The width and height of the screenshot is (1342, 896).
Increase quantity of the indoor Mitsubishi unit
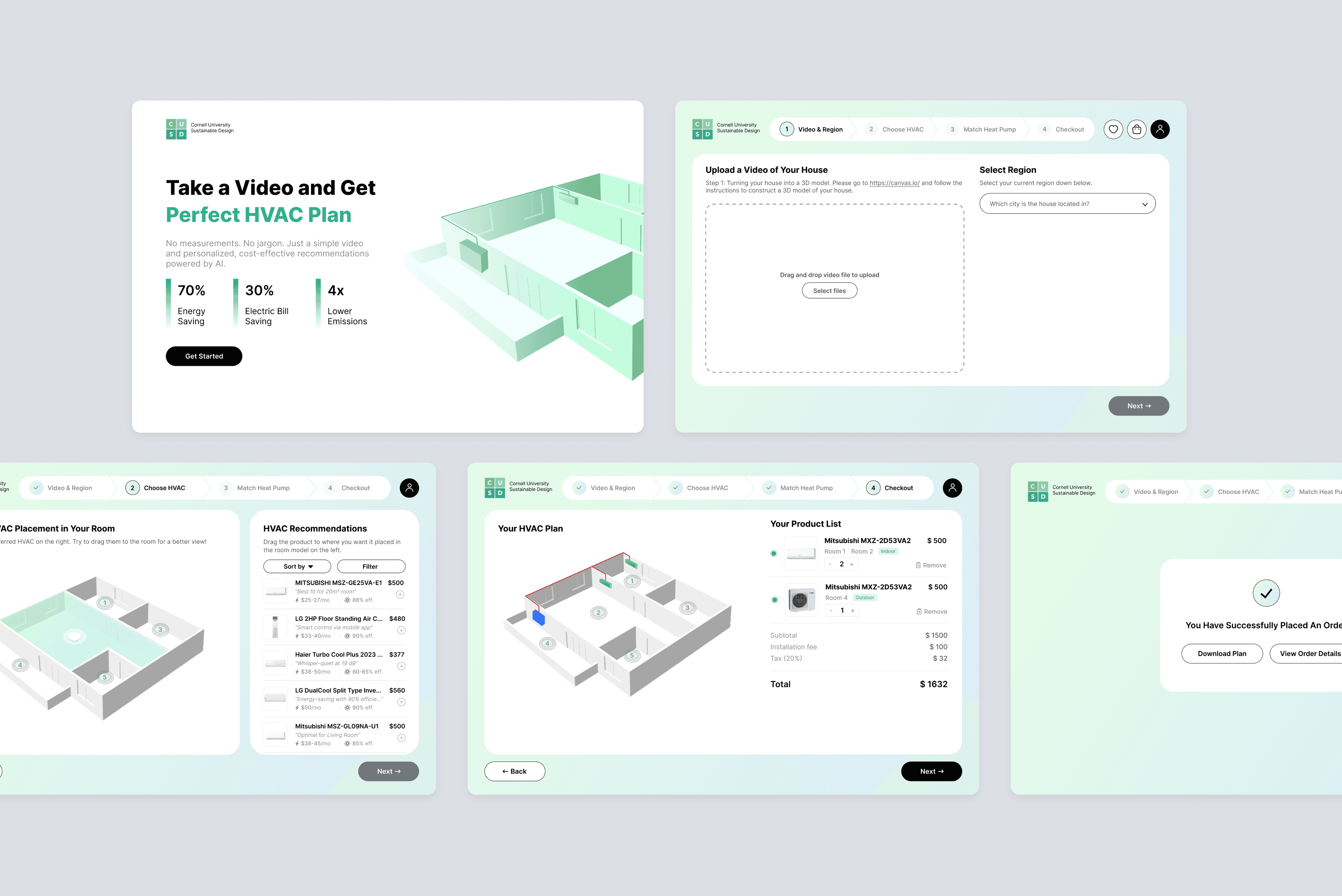tap(852, 564)
